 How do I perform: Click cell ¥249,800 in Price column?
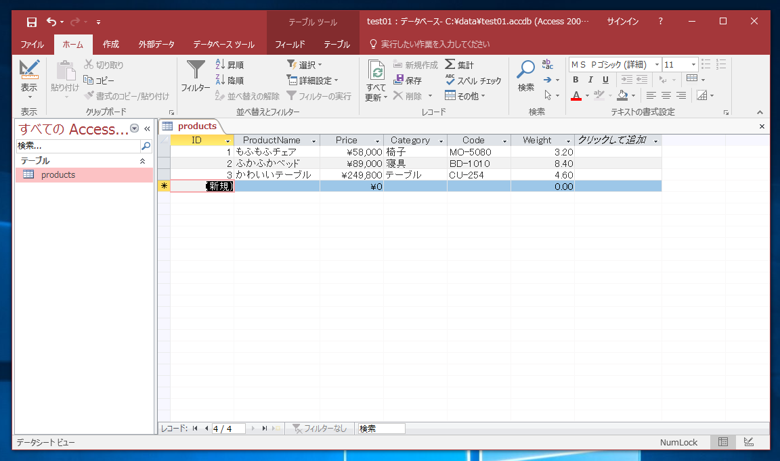tap(352, 175)
